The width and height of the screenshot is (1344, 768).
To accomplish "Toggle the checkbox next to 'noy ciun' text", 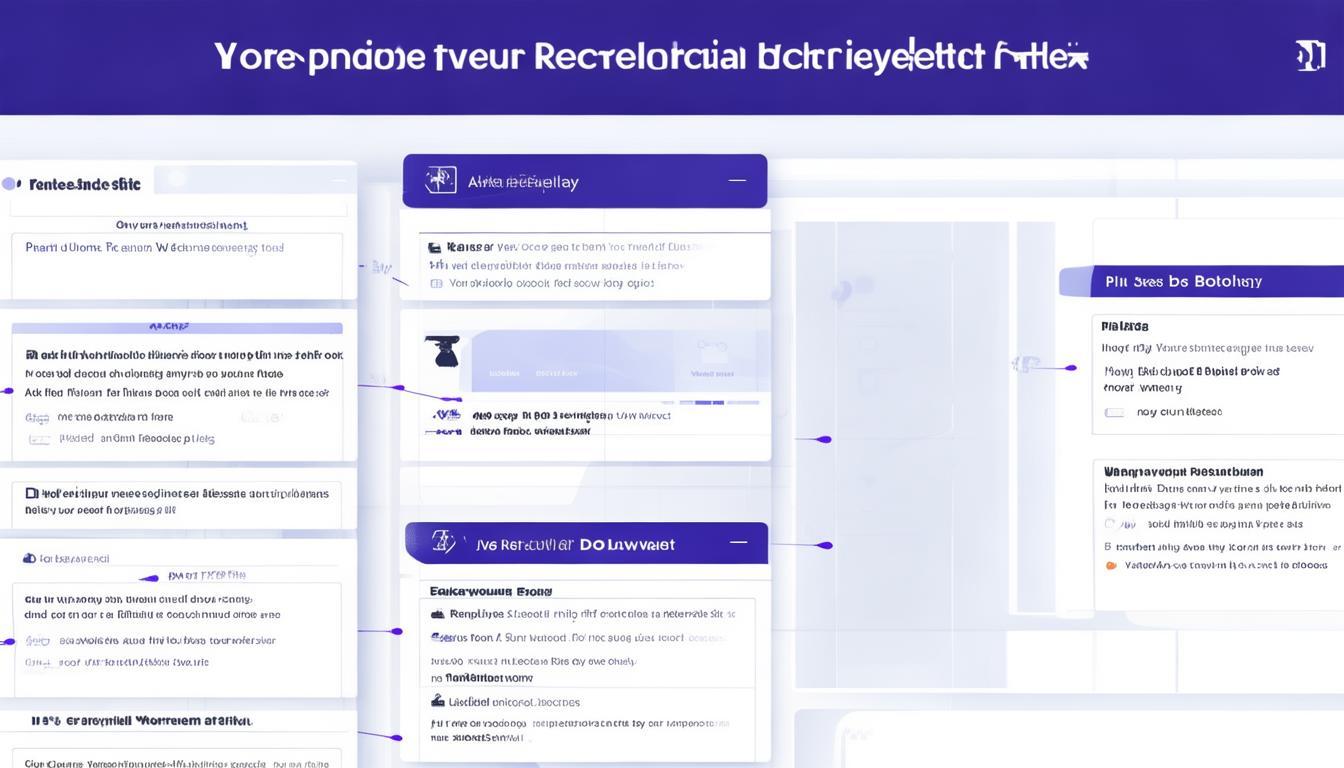I will (x=1113, y=412).
